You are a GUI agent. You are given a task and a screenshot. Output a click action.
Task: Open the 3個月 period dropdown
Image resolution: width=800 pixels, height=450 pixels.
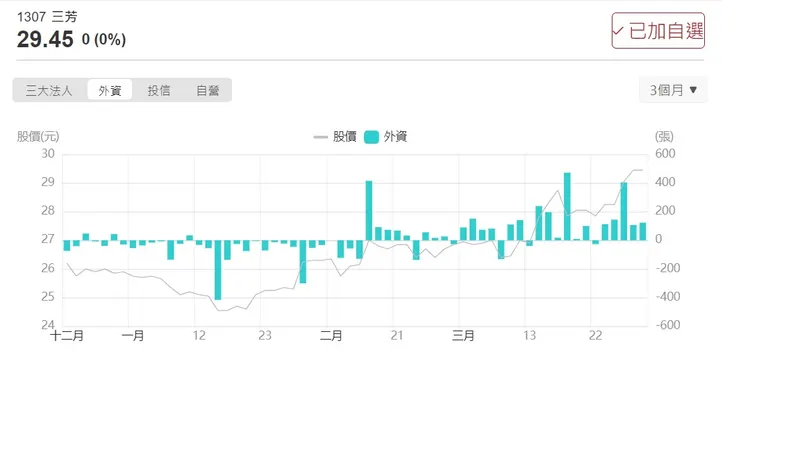673,90
